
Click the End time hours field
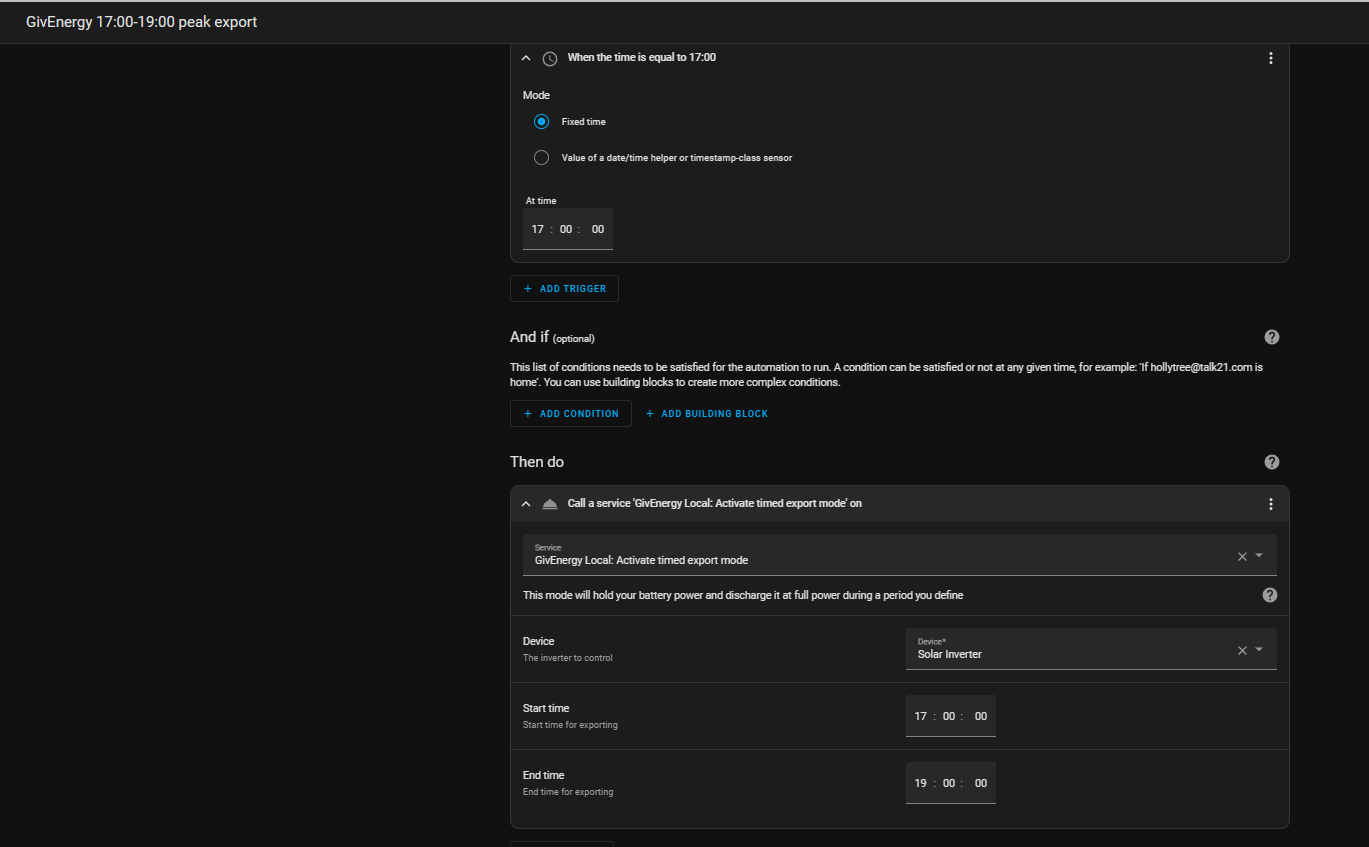(x=921, y=783)
